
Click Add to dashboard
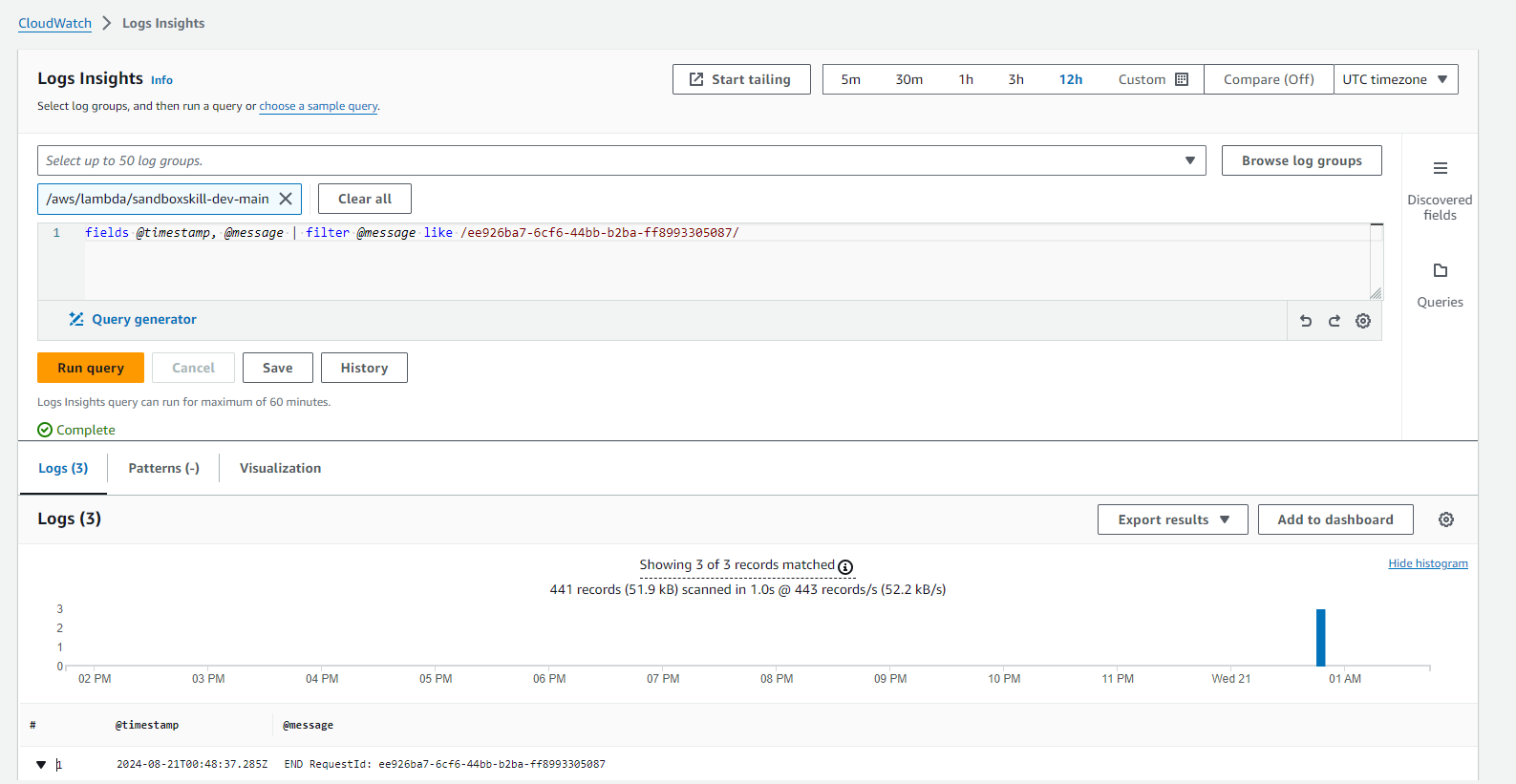click(x=1335, y=519)
